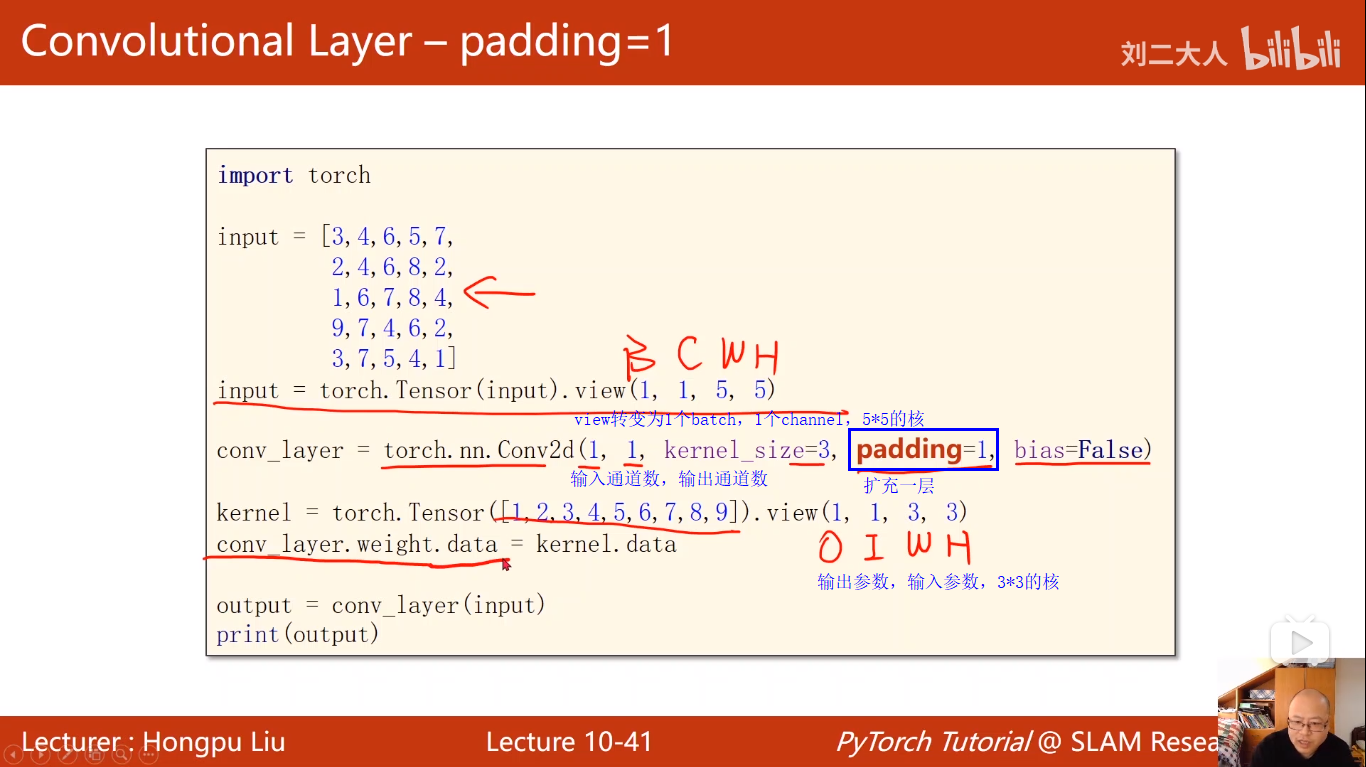Viewport: 1366px width, 767px height.
Task: Select the lecturer webcam thumbnail
Action: pos(1291,712)
